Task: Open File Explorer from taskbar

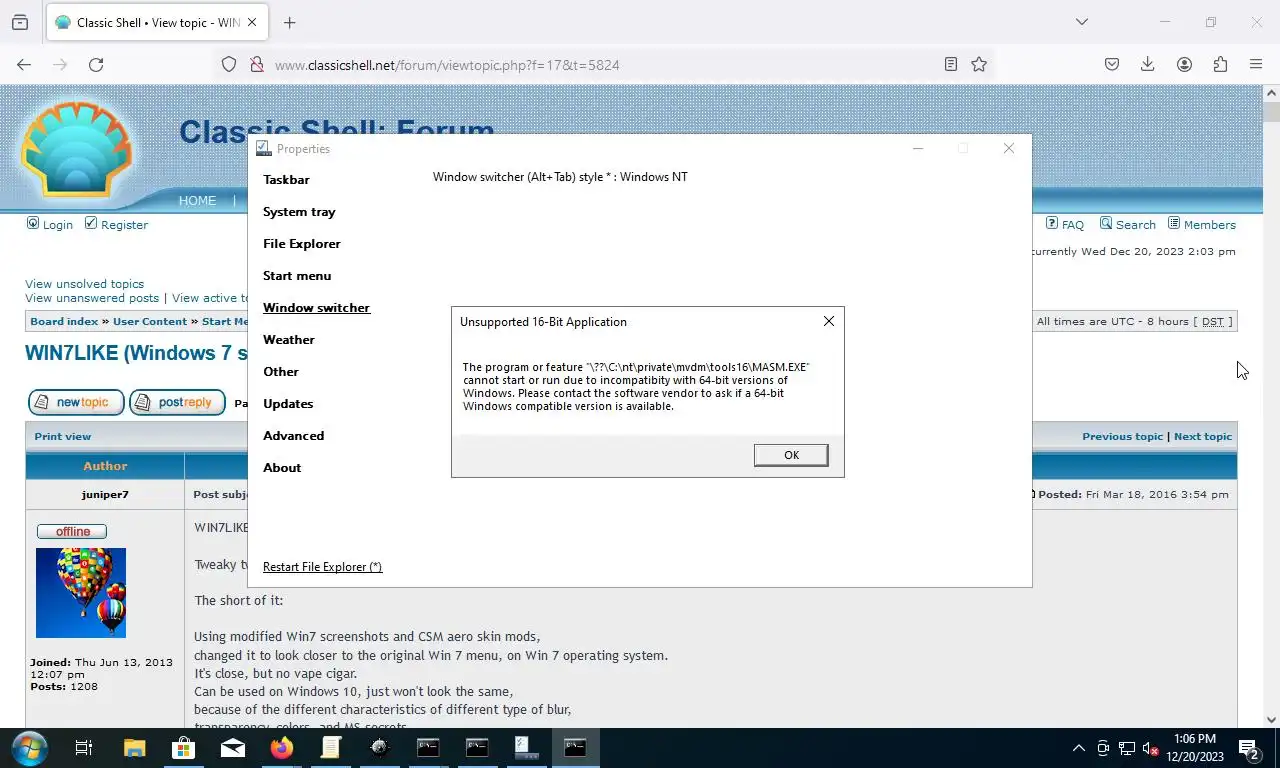Action: (134, 747)
